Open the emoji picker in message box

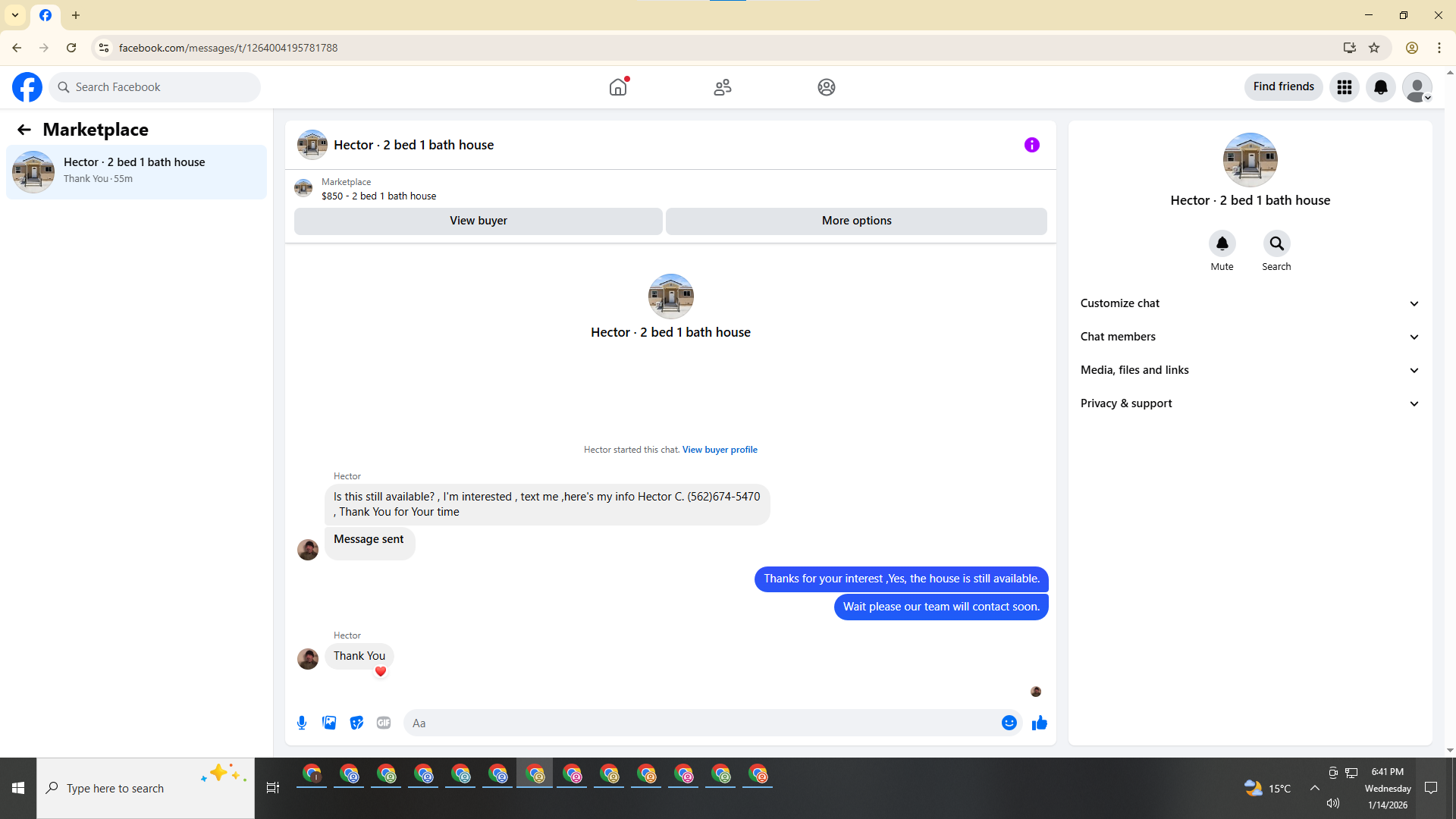1009,723
